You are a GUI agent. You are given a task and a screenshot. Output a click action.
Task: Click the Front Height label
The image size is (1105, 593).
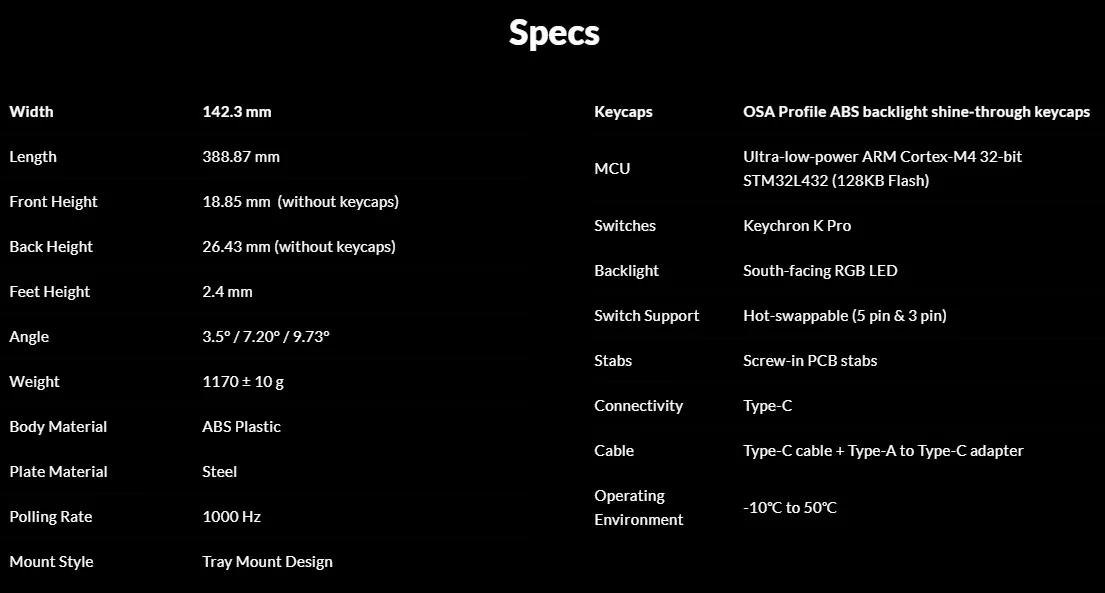53,202
